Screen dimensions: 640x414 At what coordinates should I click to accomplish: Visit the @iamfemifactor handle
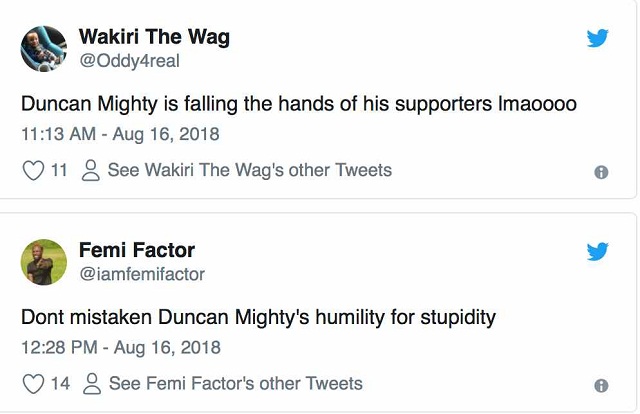[141, 273]
